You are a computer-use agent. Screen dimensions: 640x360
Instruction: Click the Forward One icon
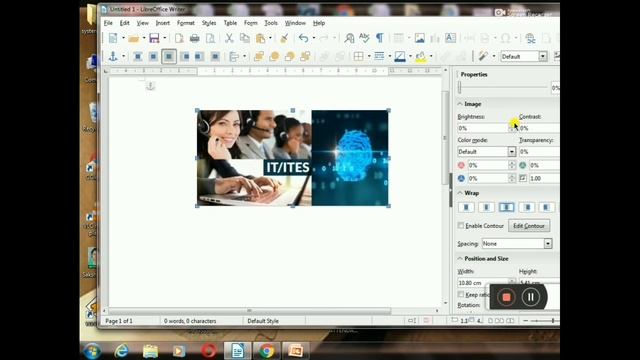coord(274,56)
